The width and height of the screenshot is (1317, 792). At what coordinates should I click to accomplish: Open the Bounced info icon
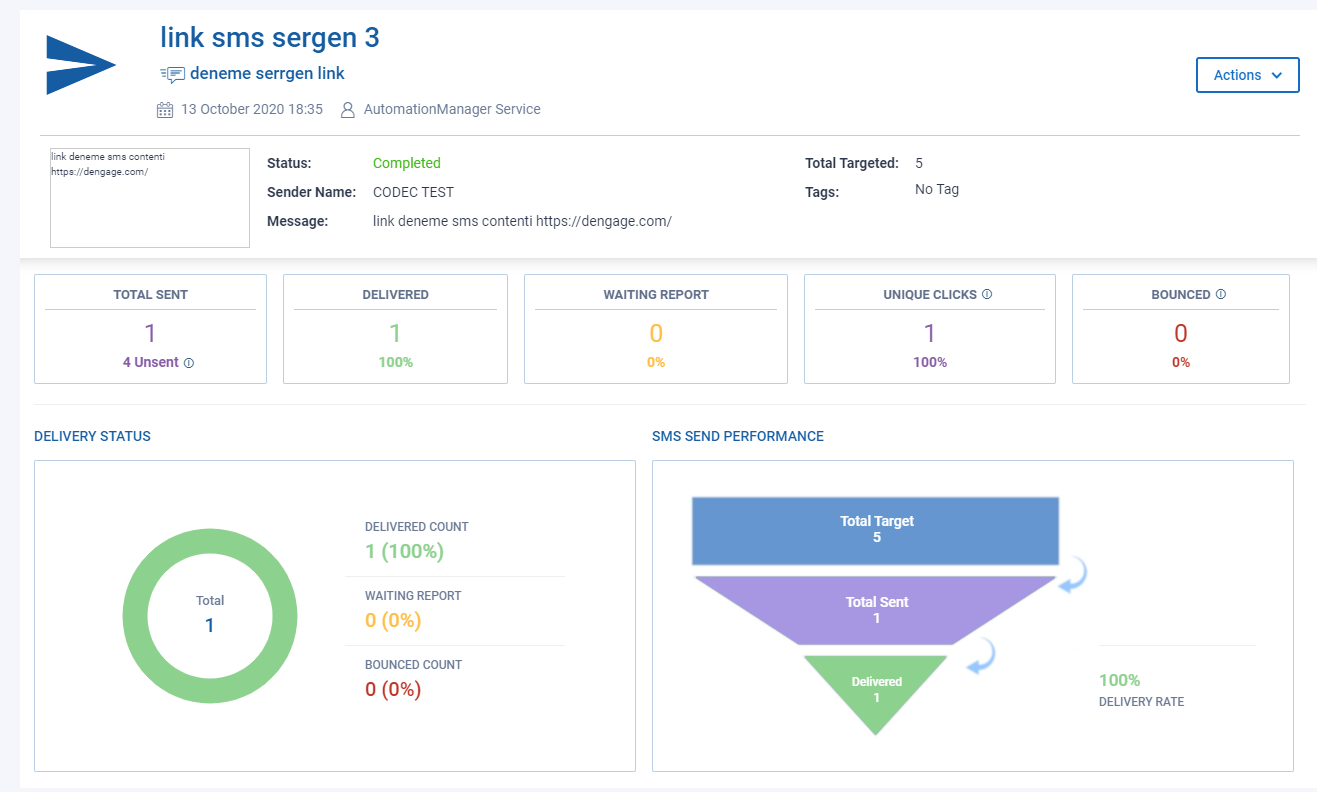point(1221,295)
